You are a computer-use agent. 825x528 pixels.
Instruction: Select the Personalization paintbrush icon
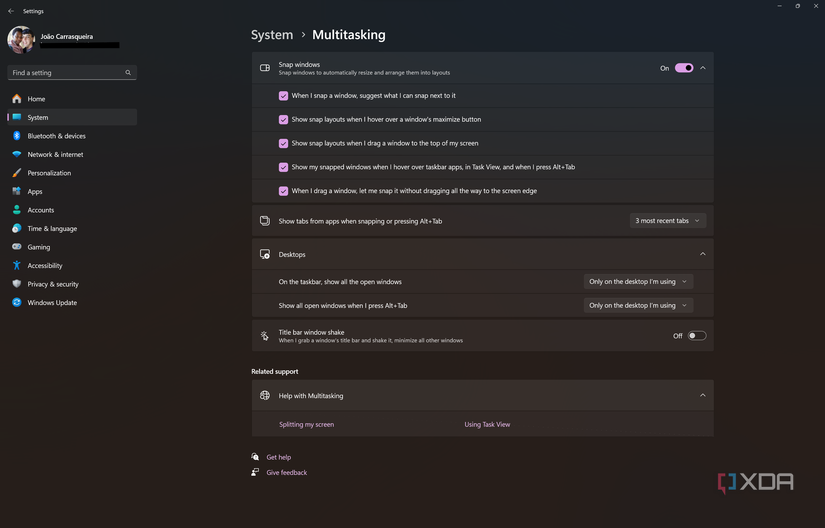coord(17,173)
